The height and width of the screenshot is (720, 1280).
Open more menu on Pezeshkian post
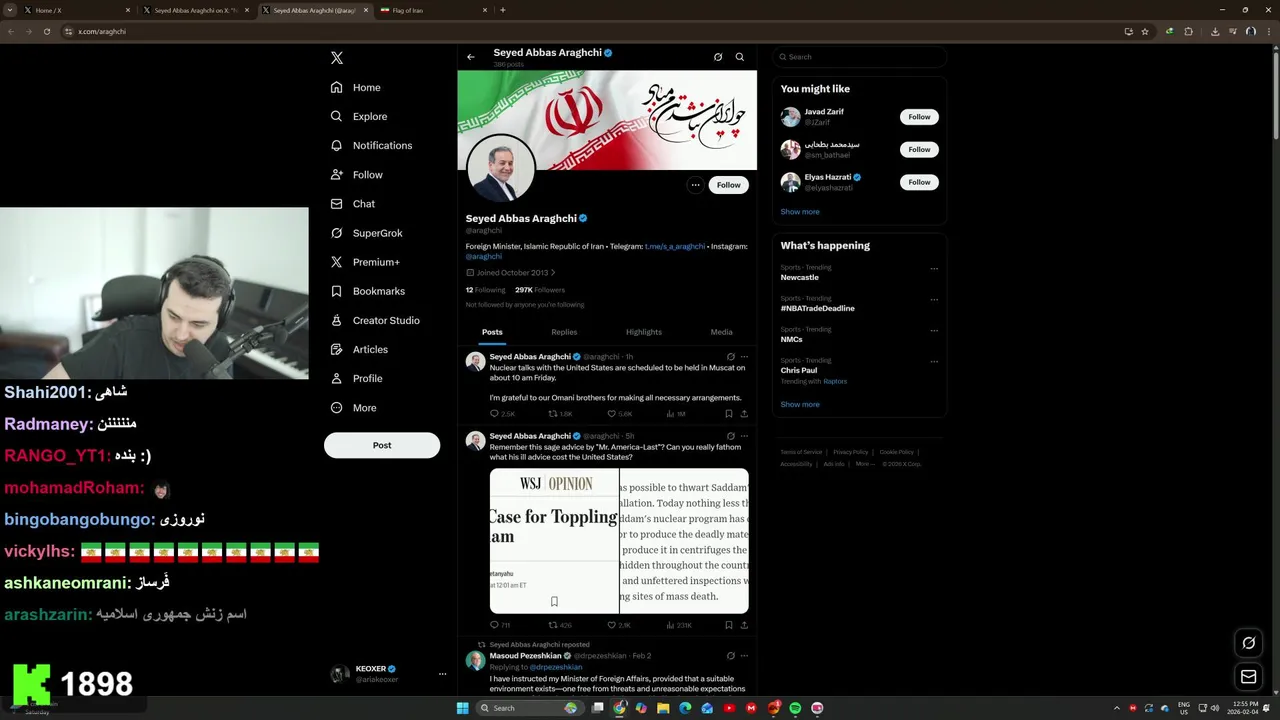pos(744,656)
